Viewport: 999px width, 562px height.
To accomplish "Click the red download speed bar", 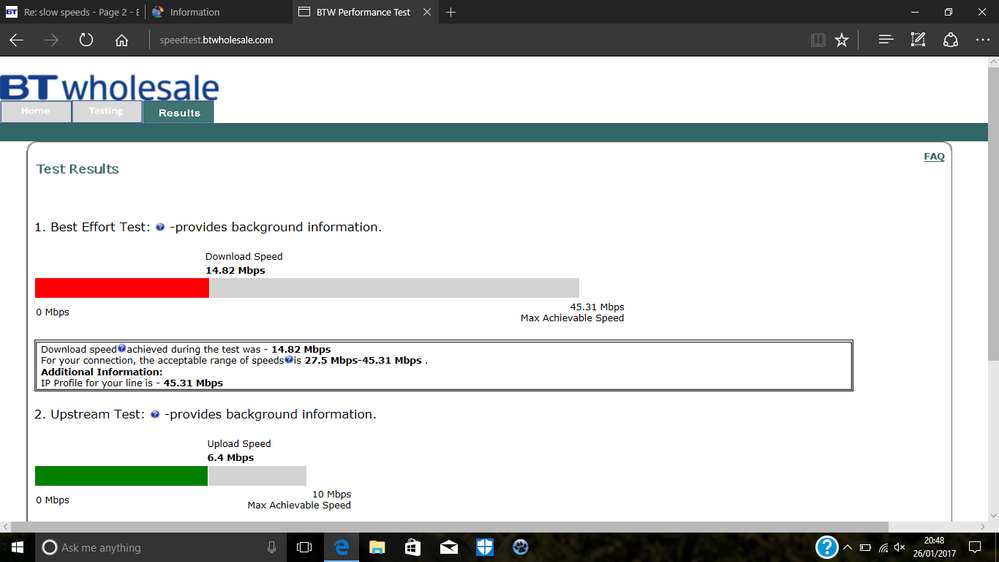I will click(x=122, y=288).
